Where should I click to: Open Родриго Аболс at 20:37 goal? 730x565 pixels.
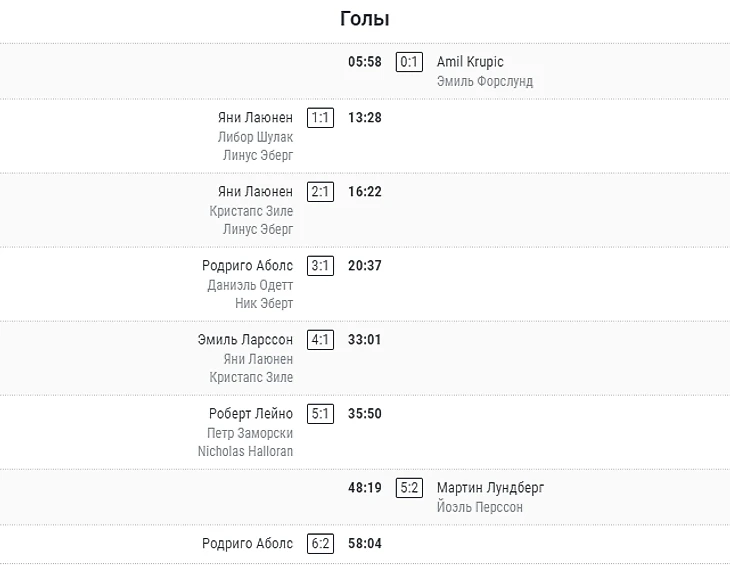pos(247,265)
